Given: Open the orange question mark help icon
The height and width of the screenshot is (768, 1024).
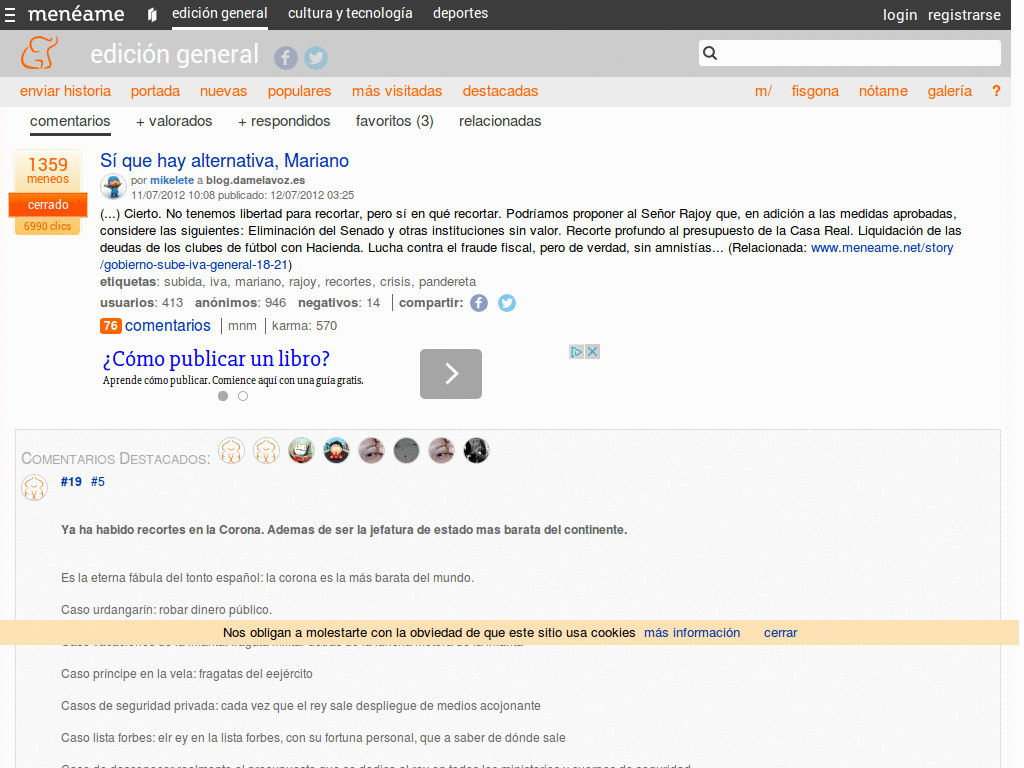Looking at the screenshot, I should [x=997, y=91].
